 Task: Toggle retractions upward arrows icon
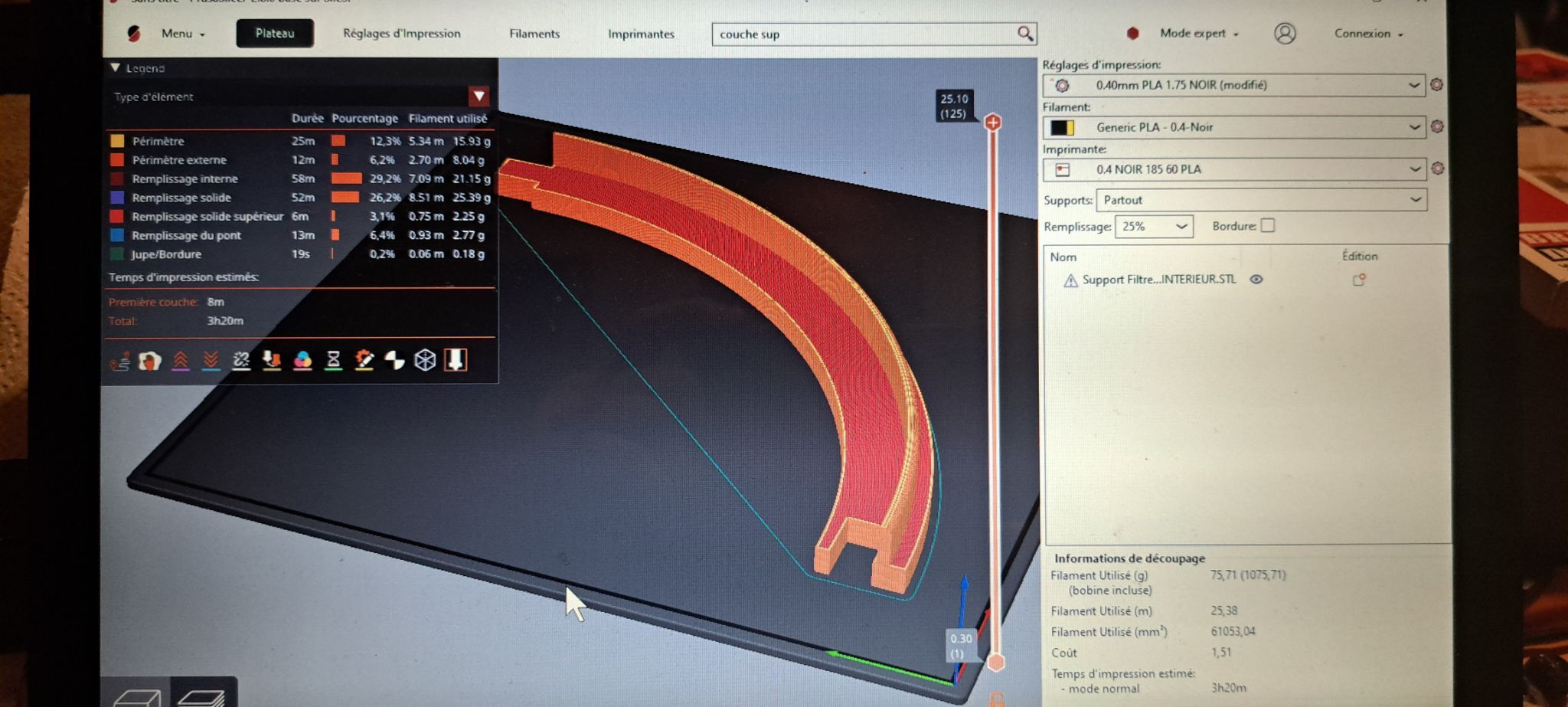pos(181,361)
